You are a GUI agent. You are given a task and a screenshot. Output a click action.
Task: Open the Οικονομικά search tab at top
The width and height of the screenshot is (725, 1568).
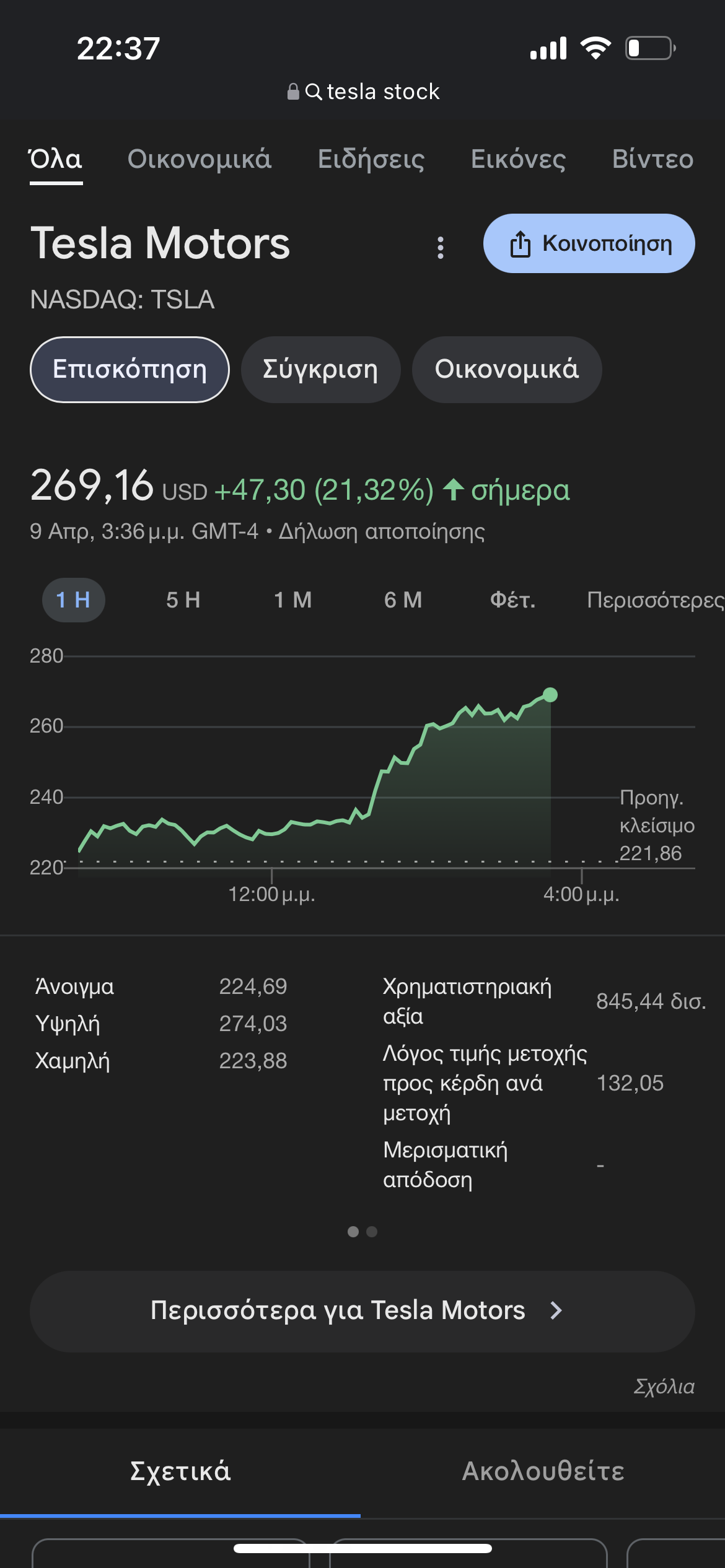[x=199, y=159]
